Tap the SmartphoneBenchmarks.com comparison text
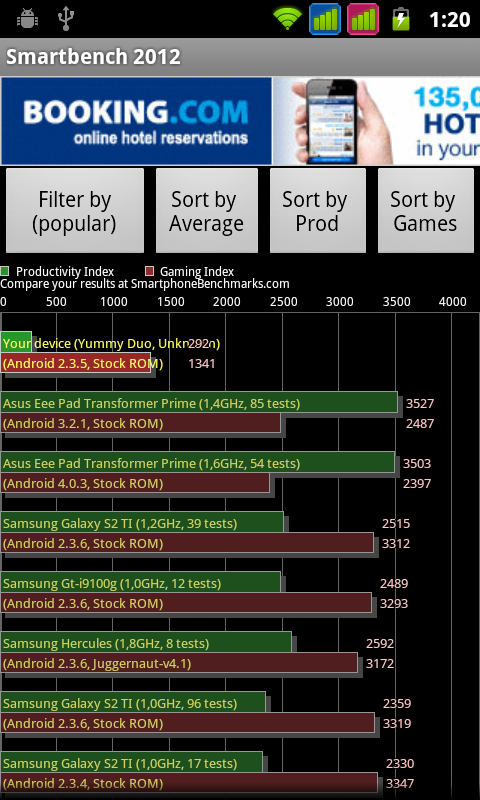 [x=145, y=284]
